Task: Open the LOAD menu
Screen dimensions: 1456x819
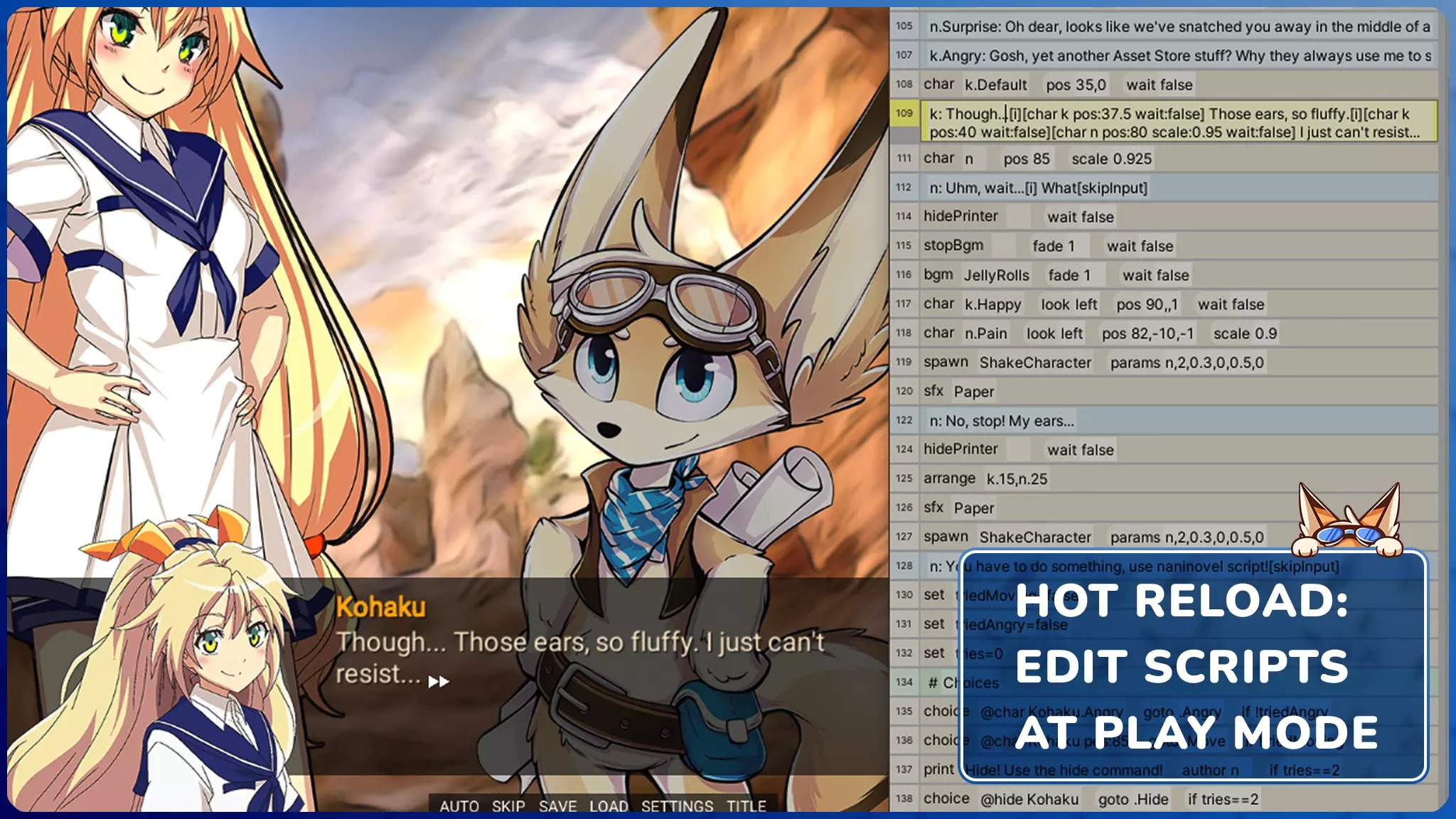Action: (609, 806)
